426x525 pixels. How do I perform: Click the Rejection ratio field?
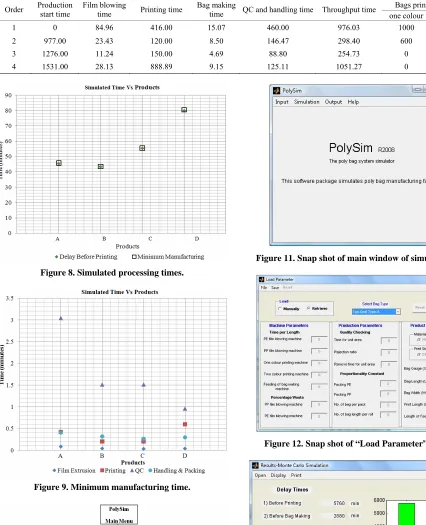click(389, 353)
